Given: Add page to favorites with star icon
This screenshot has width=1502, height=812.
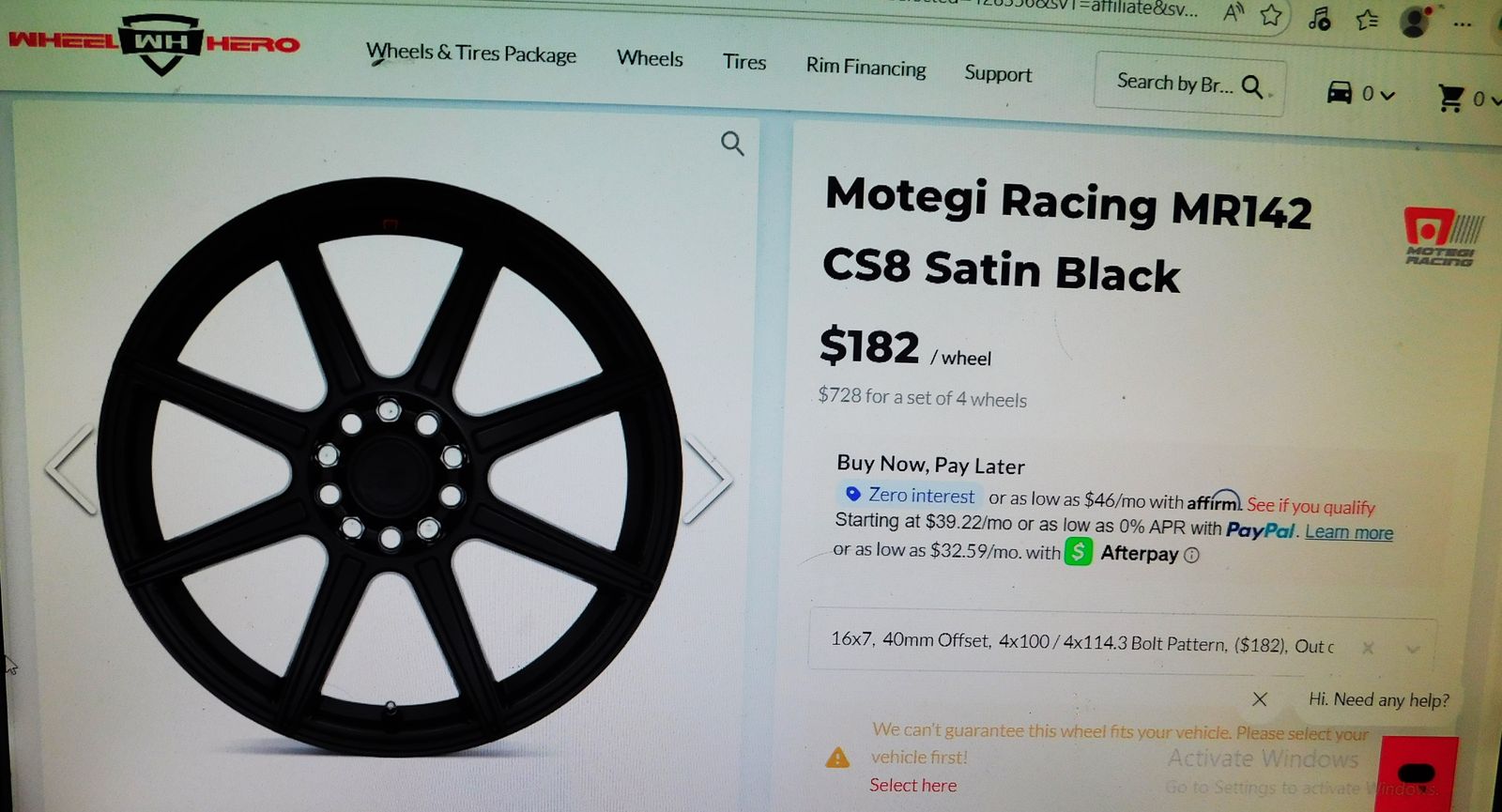Looking at the screenshot, I should click(1271, 15).
